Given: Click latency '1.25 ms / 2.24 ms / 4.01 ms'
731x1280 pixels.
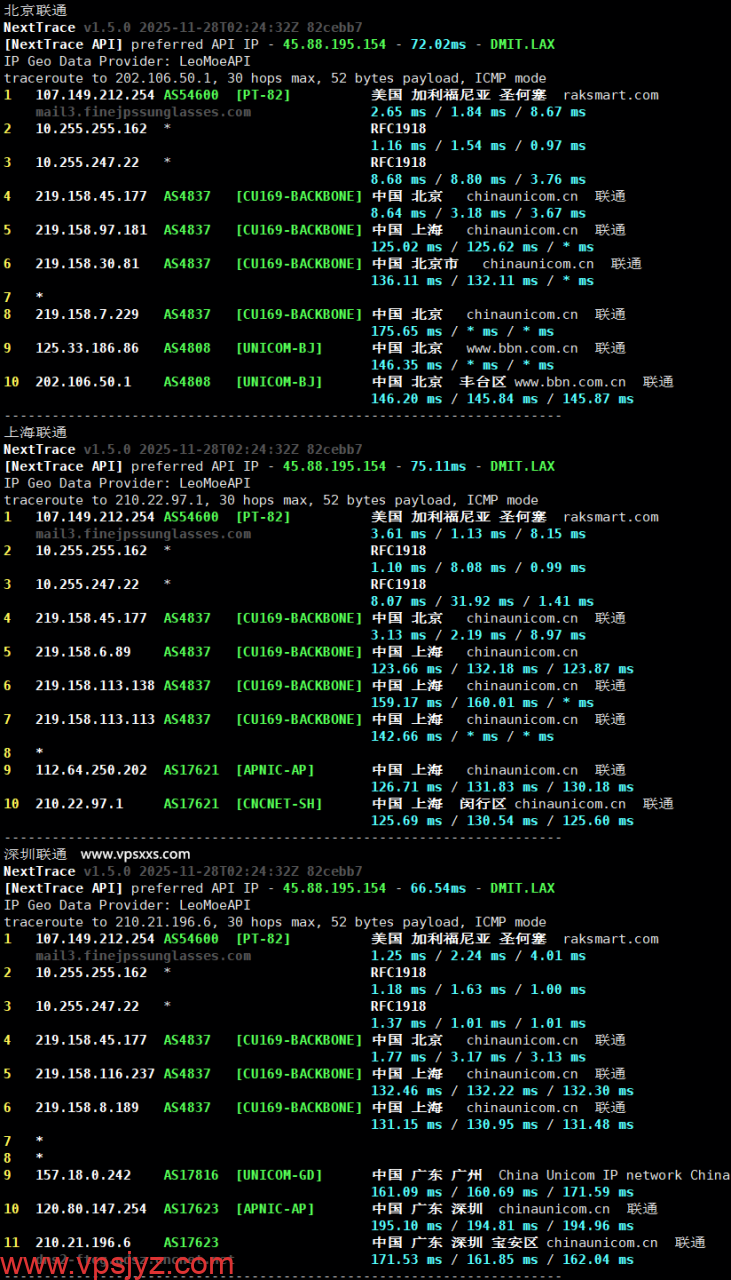Looking at the screenshot, I should click(478, 956).
